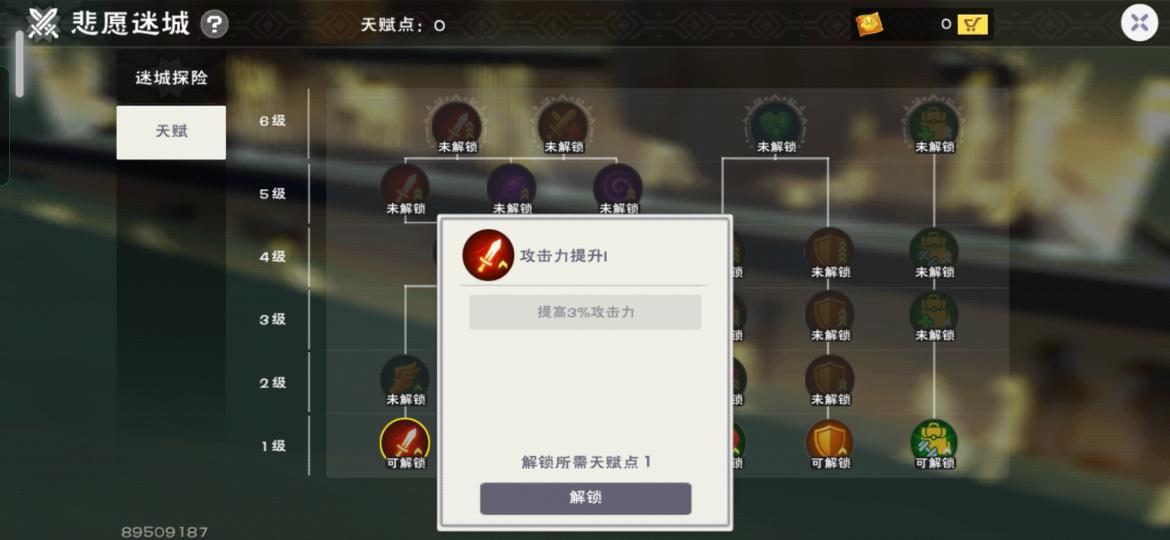Open the help question mark icon
This screenshot has height=540, width=1170.
213,25
